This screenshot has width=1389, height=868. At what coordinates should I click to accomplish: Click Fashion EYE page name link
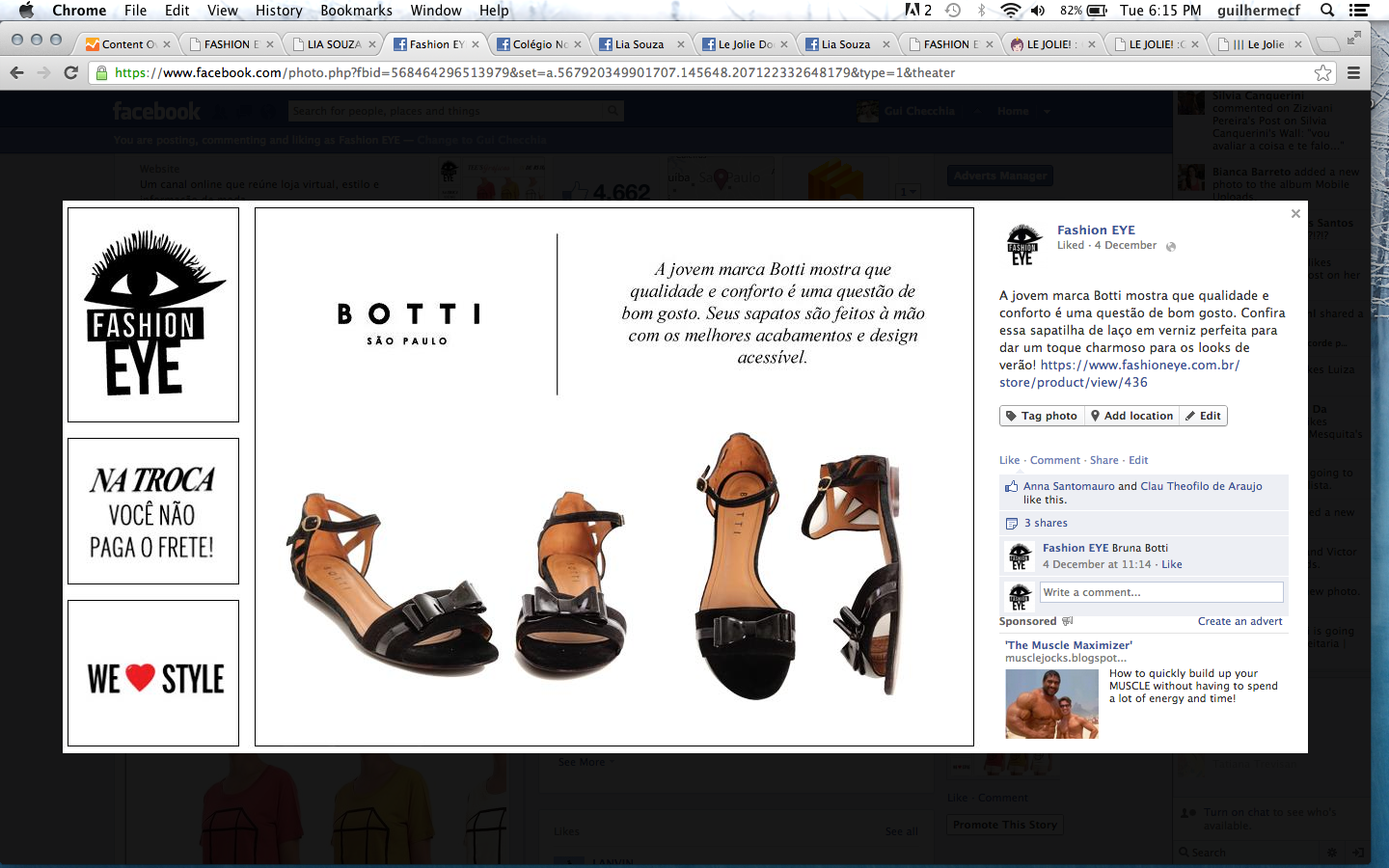tap(1096, 230)
